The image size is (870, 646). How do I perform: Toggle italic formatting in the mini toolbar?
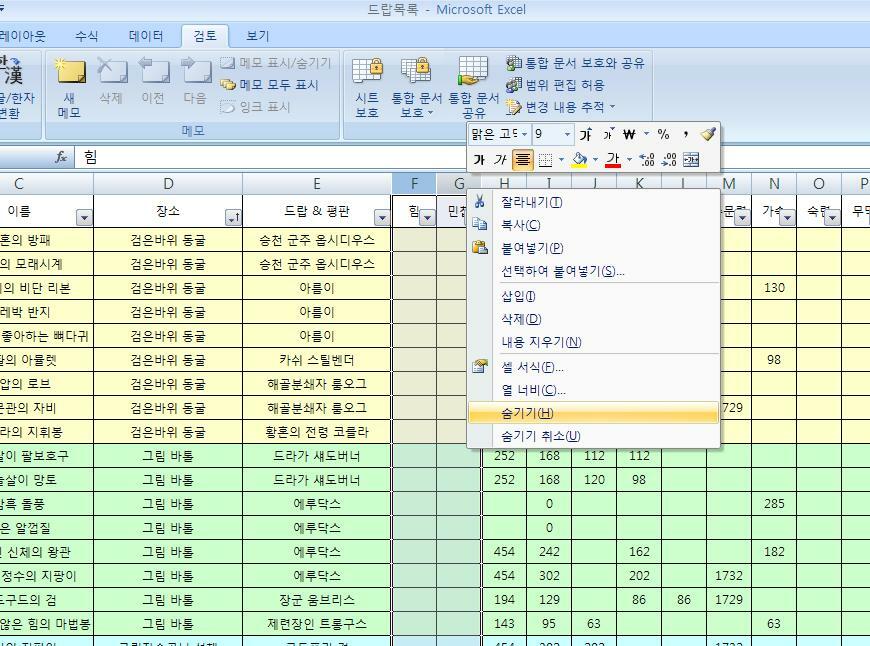tap(499, 160)
